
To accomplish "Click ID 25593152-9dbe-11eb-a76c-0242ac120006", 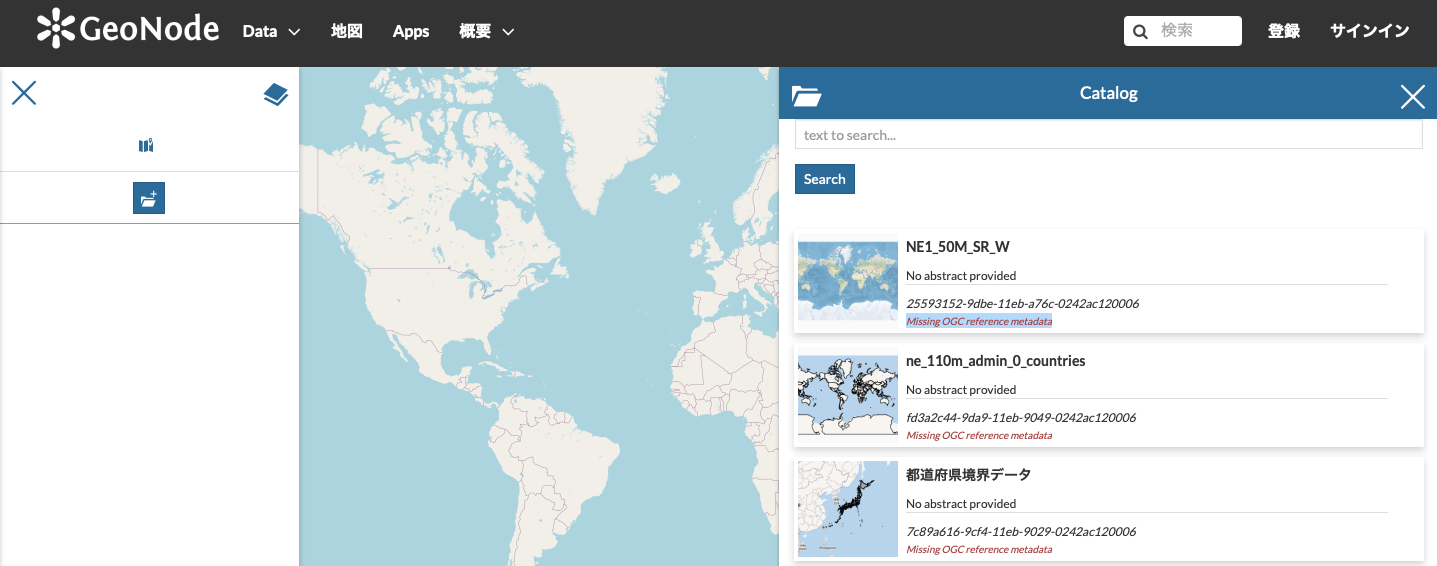I will 1023,304.
